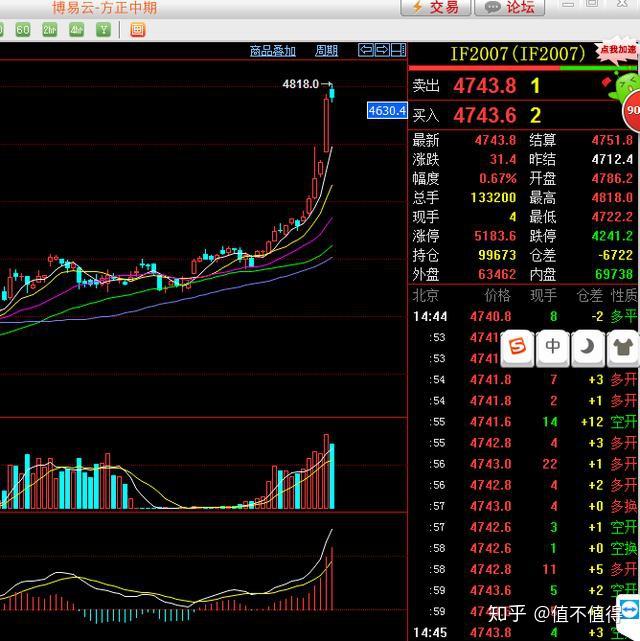Toggle the split-panel icon beside the arrows

click(398, 50)
